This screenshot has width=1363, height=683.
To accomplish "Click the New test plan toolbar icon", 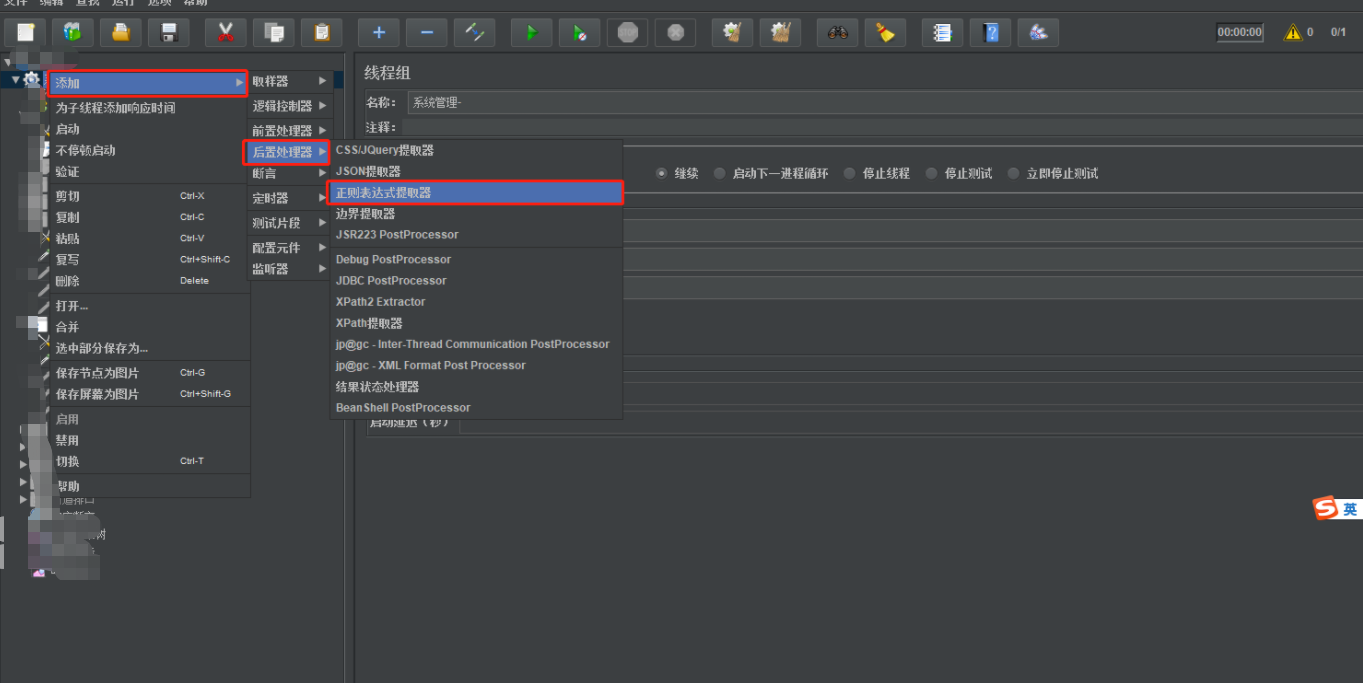I will (25, 32).
